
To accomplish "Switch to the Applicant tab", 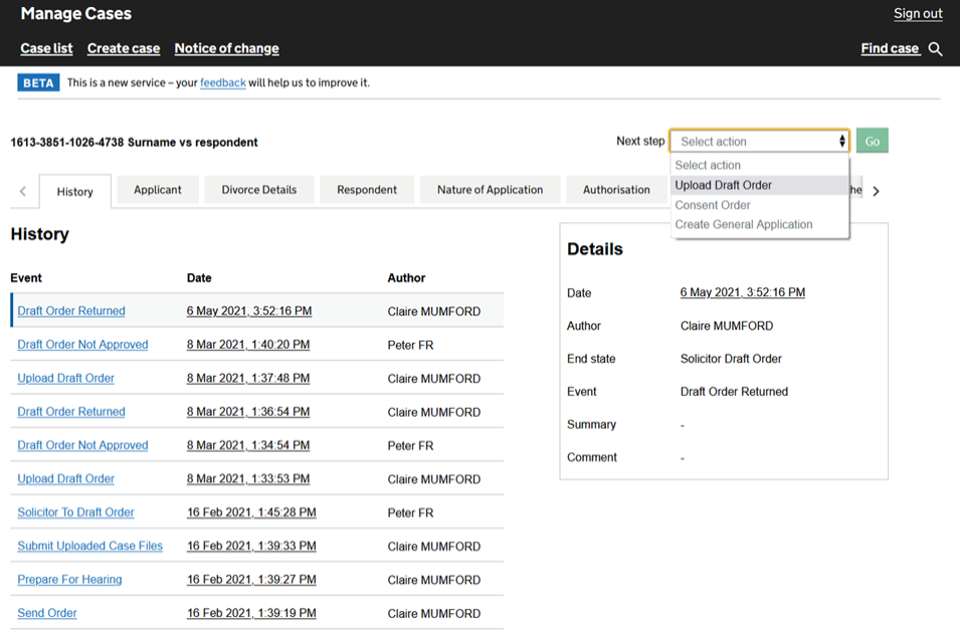I will pyautogui.click(x=158, y=190).
